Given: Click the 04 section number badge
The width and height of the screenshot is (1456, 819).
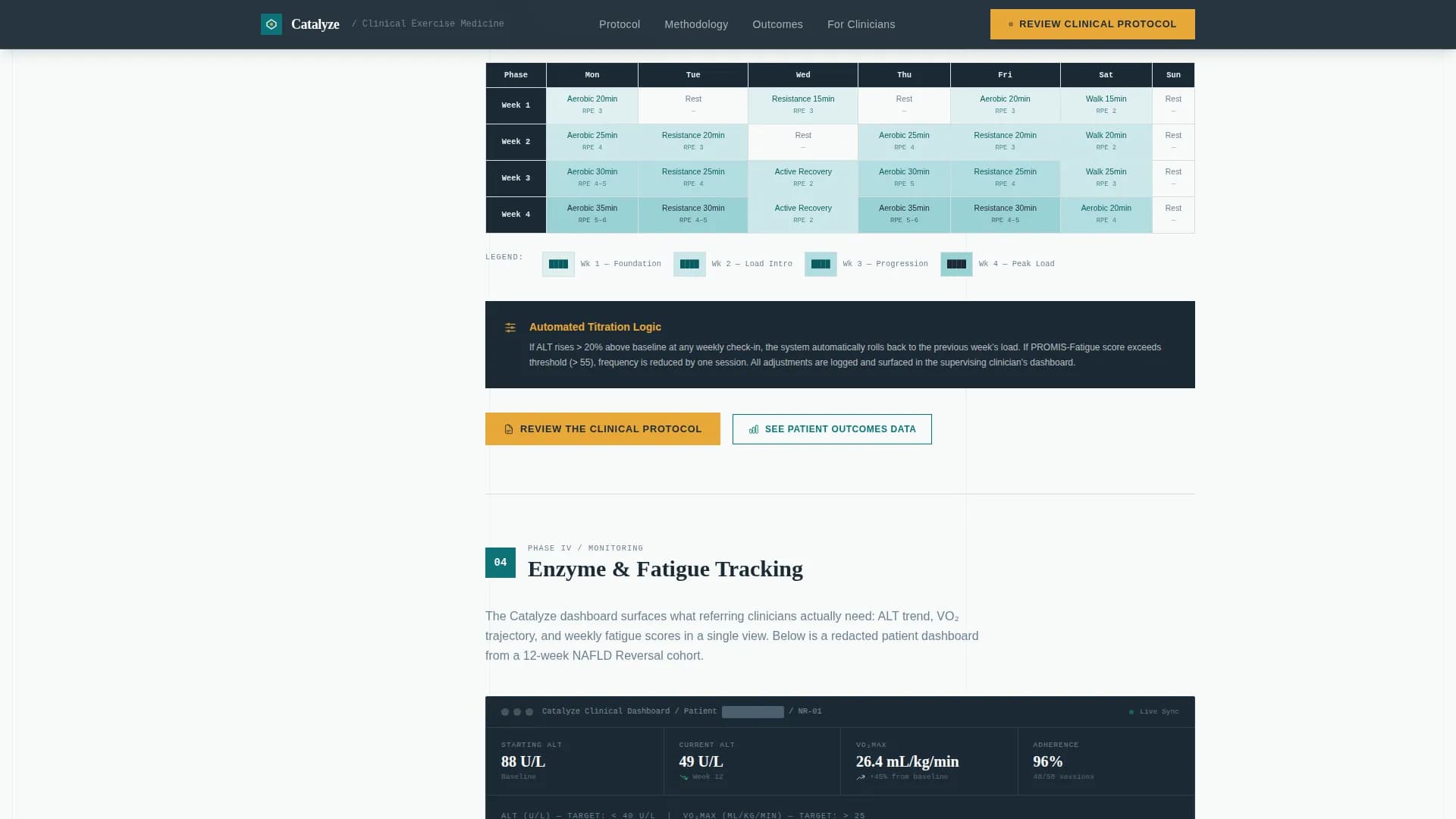Looking at the screenshot, I should point(500,563).
